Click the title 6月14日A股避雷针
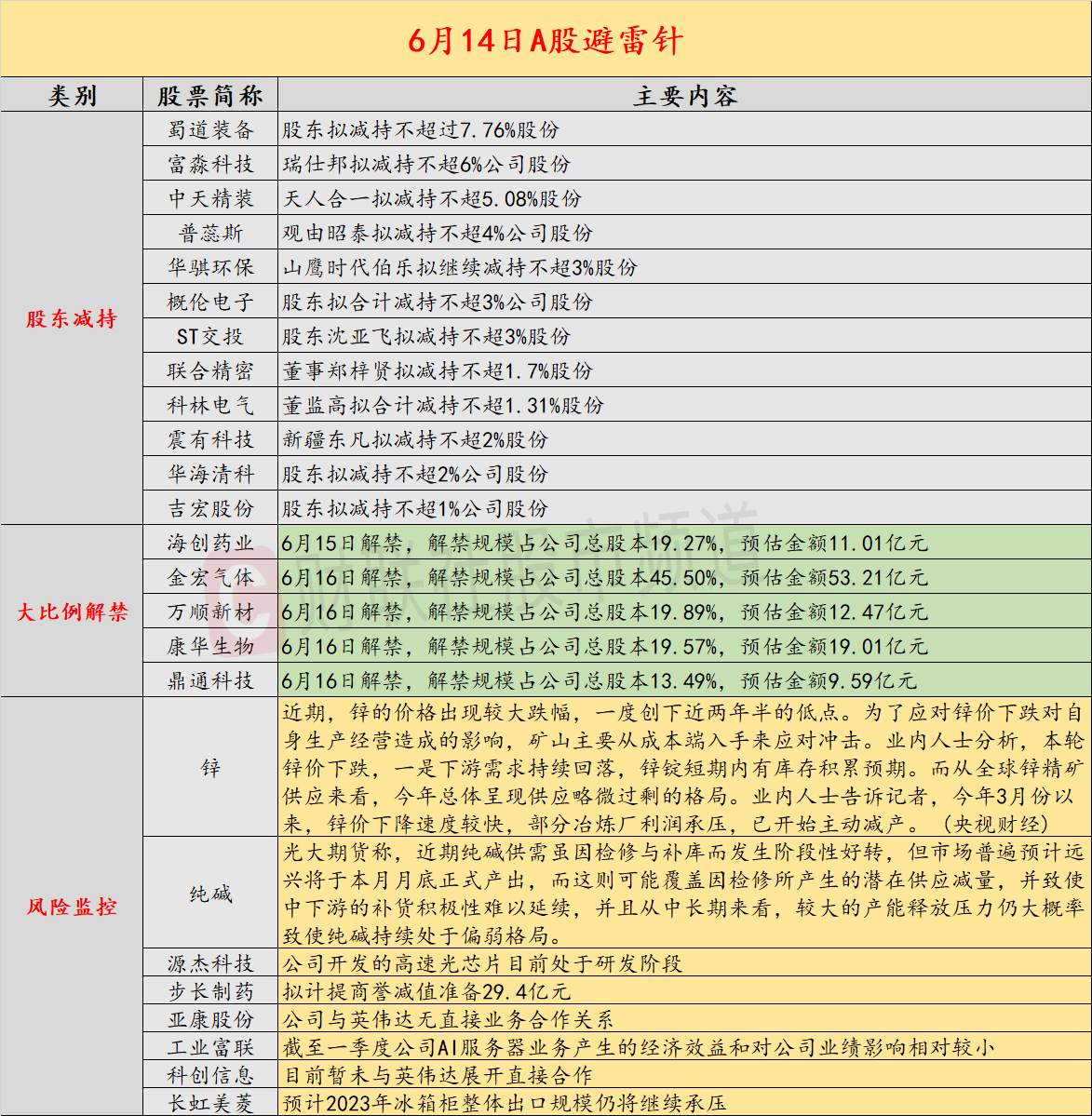 (546, 40)
